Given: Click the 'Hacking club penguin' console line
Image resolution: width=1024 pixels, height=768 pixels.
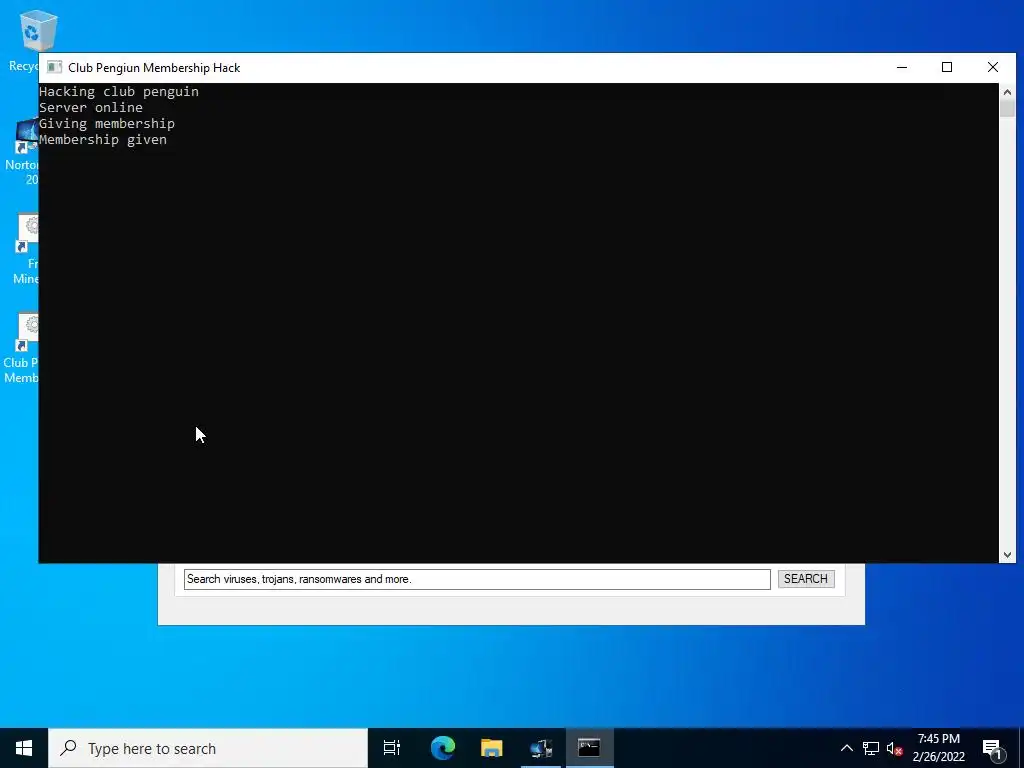Looking at the screenshot, I should click(119, 91).
